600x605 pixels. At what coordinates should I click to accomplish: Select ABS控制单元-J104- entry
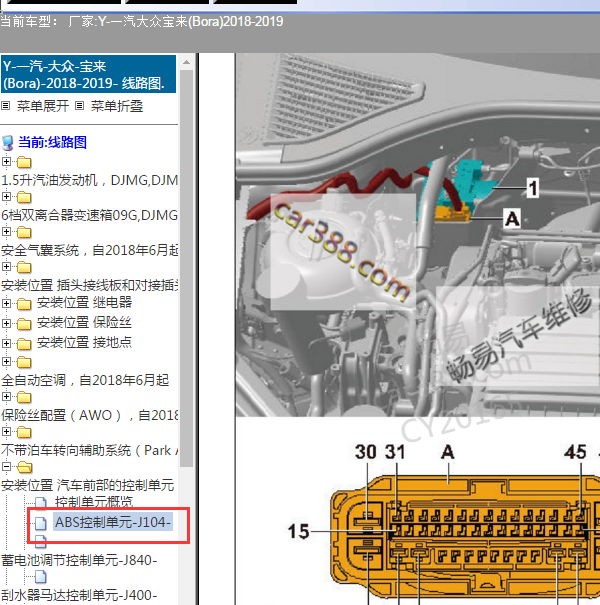[x=113, y=522]
